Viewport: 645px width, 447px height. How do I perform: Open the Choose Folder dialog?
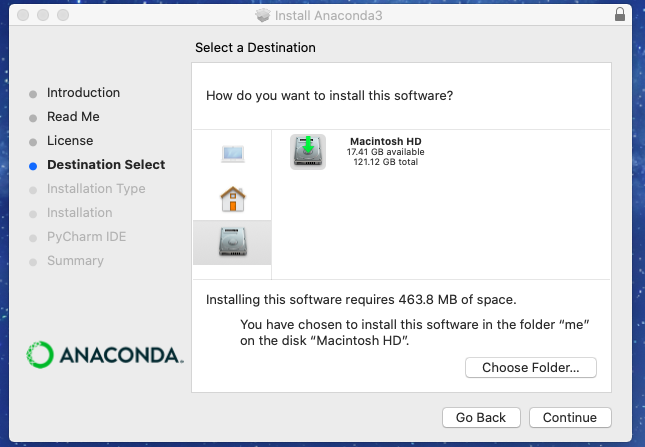click(x=530, y=367)
